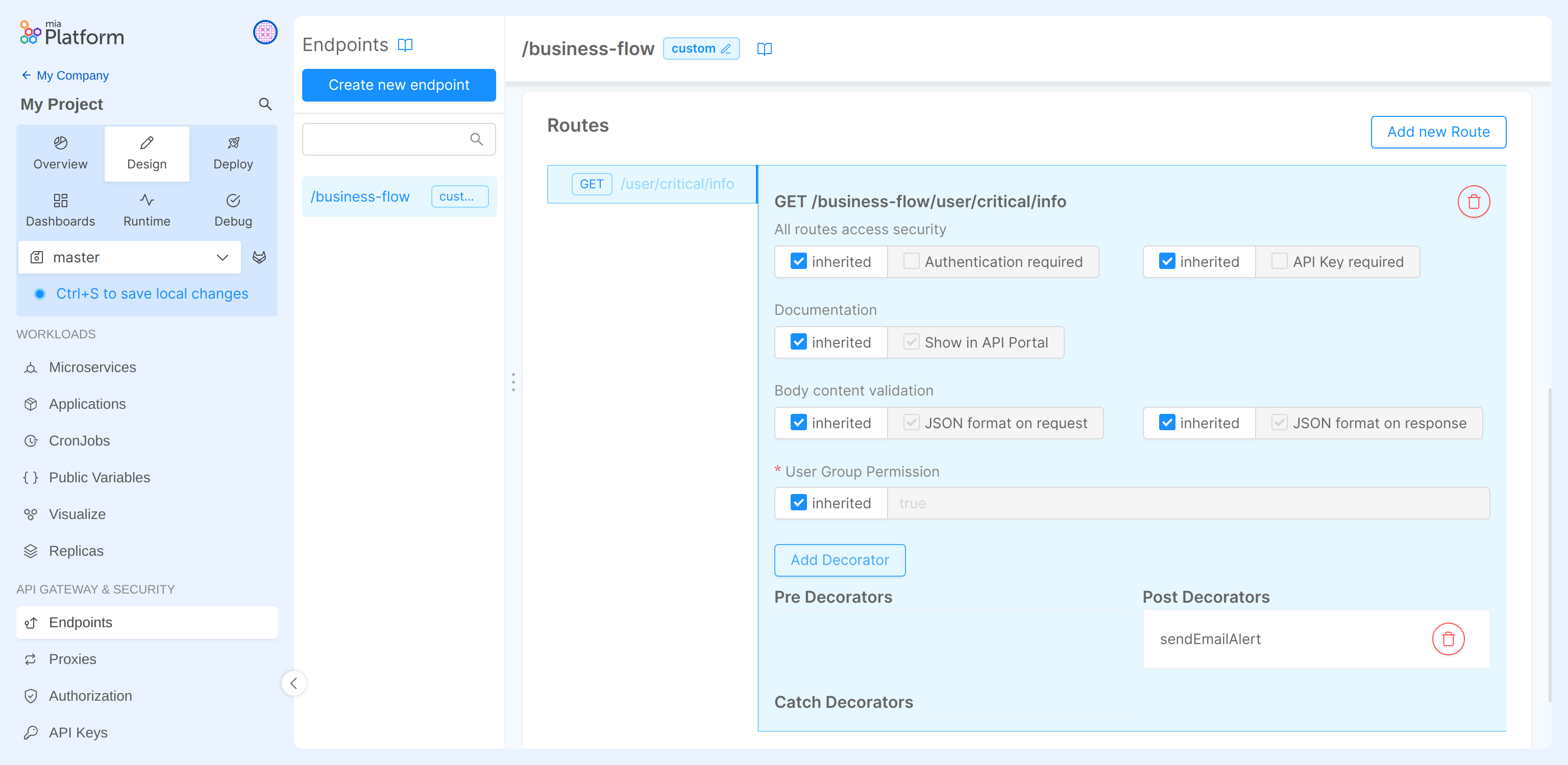This screenshot has width=1568, height=765.
Task: Click the pencil edit icon on the custom tag
Action: (x=726, y=48)
